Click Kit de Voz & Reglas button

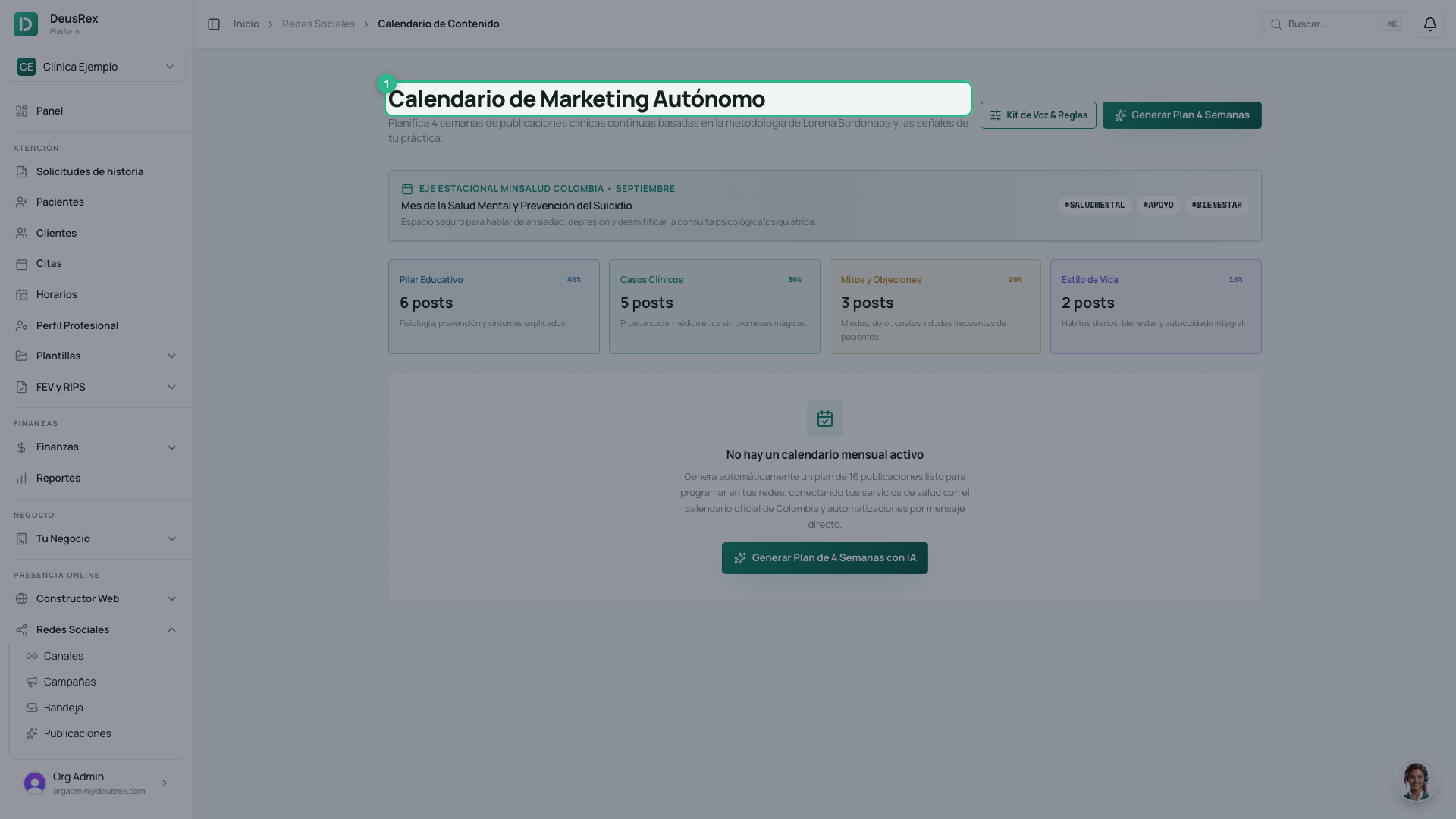click(1038, 115)
